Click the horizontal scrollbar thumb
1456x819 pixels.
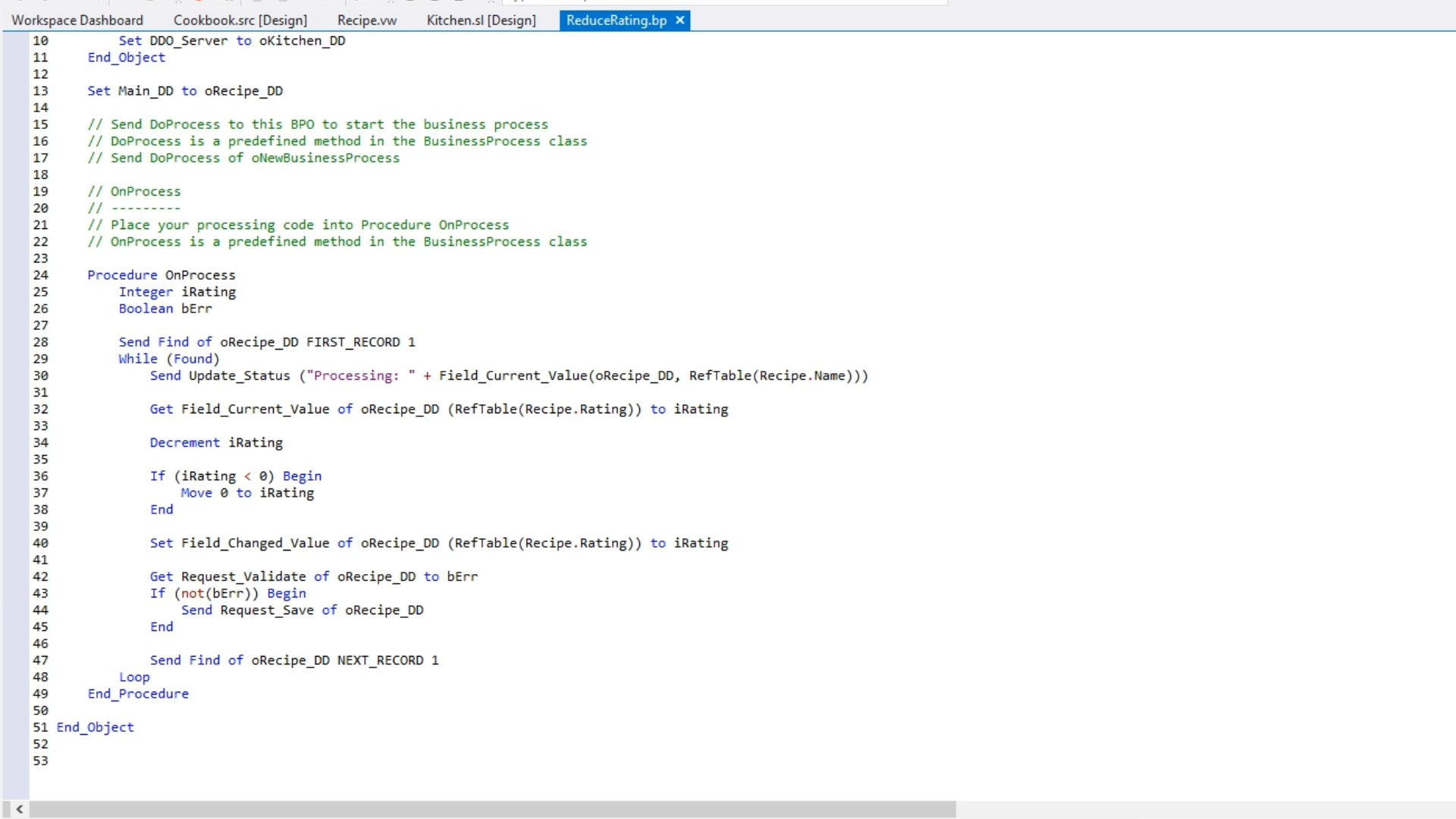click(493, 809)
